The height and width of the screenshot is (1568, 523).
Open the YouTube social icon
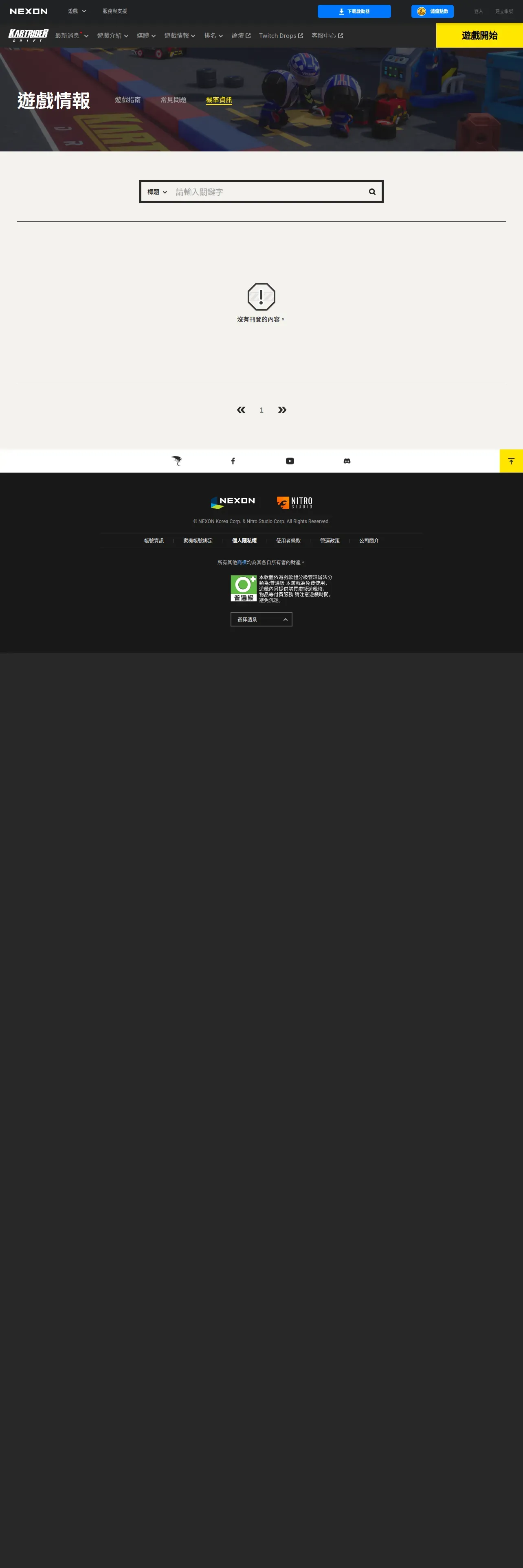(x=290, y=461)
